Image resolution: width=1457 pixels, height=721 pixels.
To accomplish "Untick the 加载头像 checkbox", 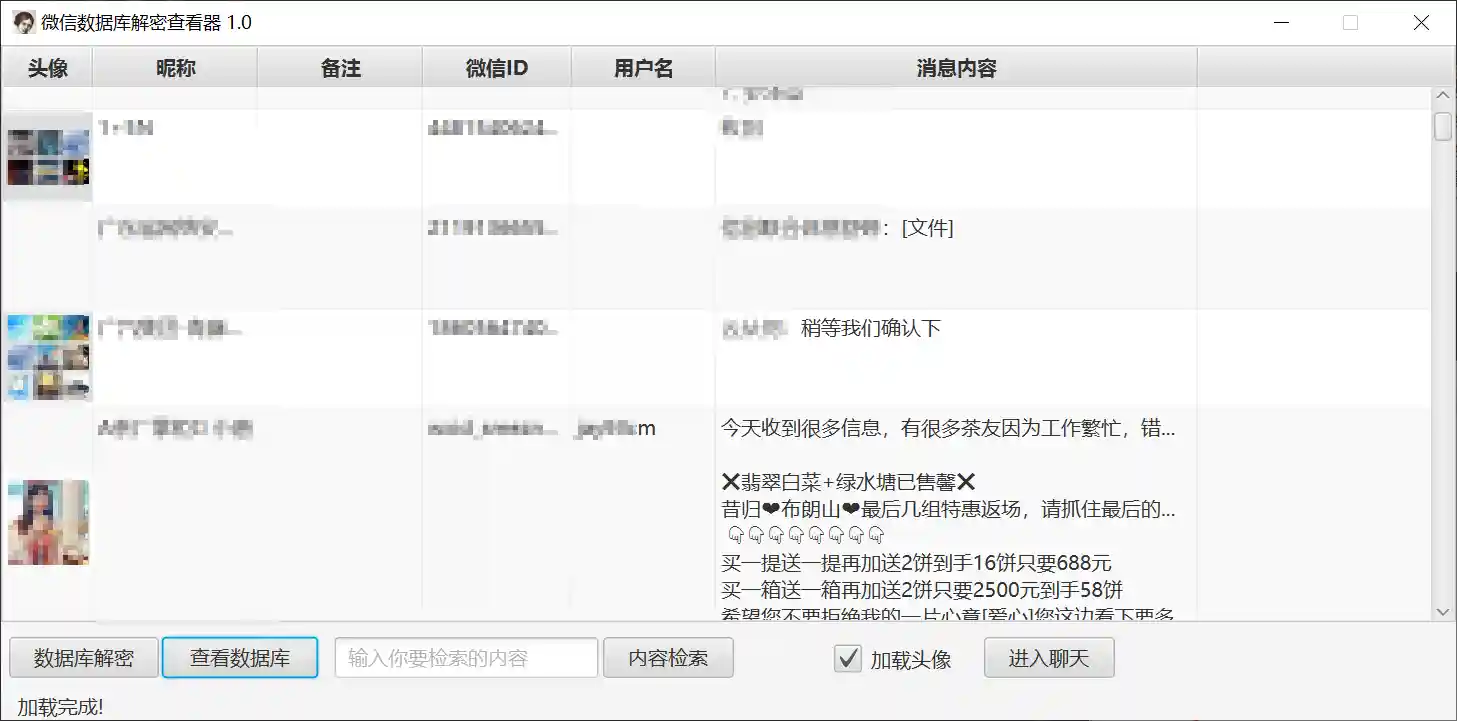I will tap(848, 659).
